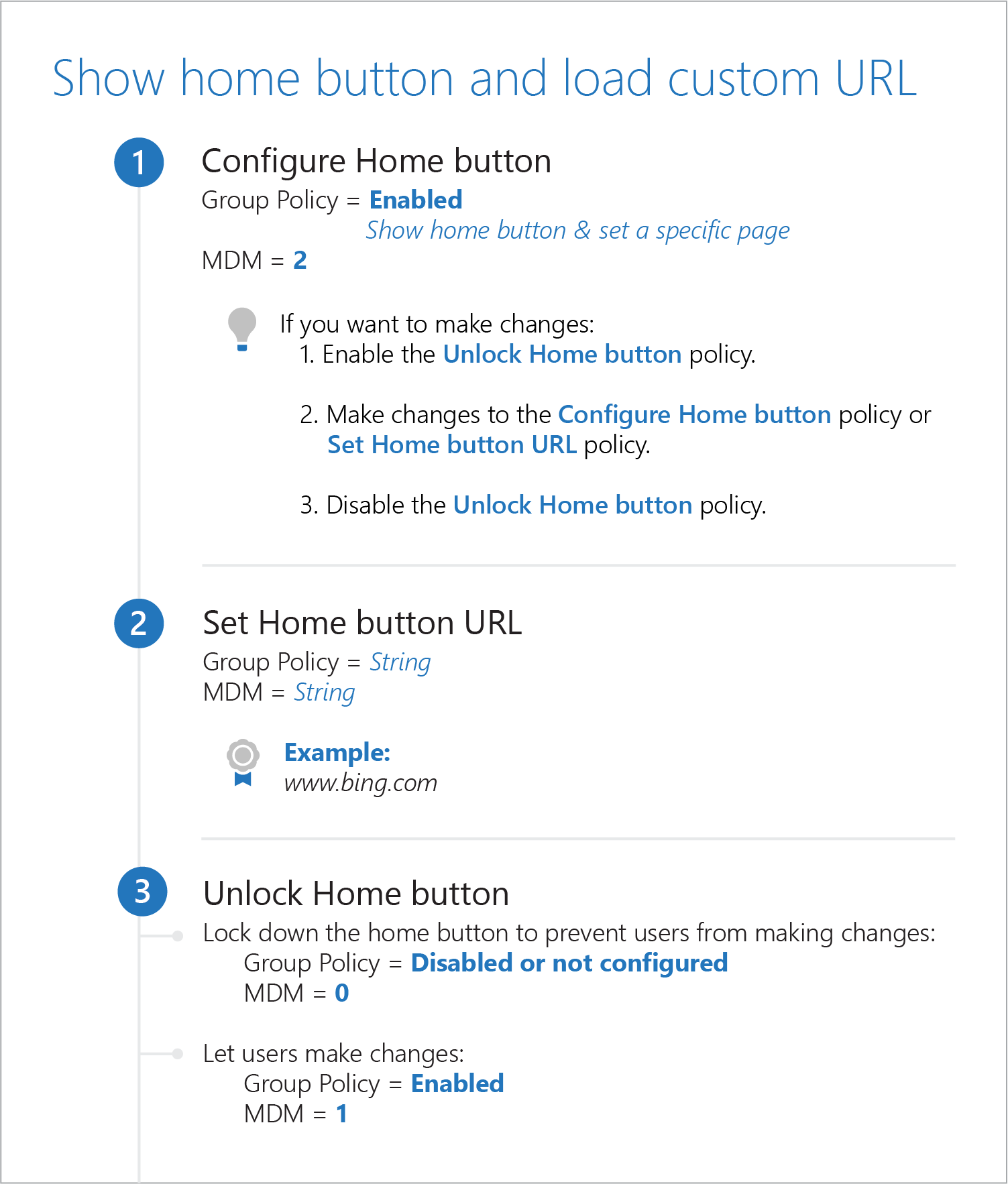This screenshot has width=1008, height=1184.
Task: Open the Set Home button URL policy link
Action: [451, 445]
